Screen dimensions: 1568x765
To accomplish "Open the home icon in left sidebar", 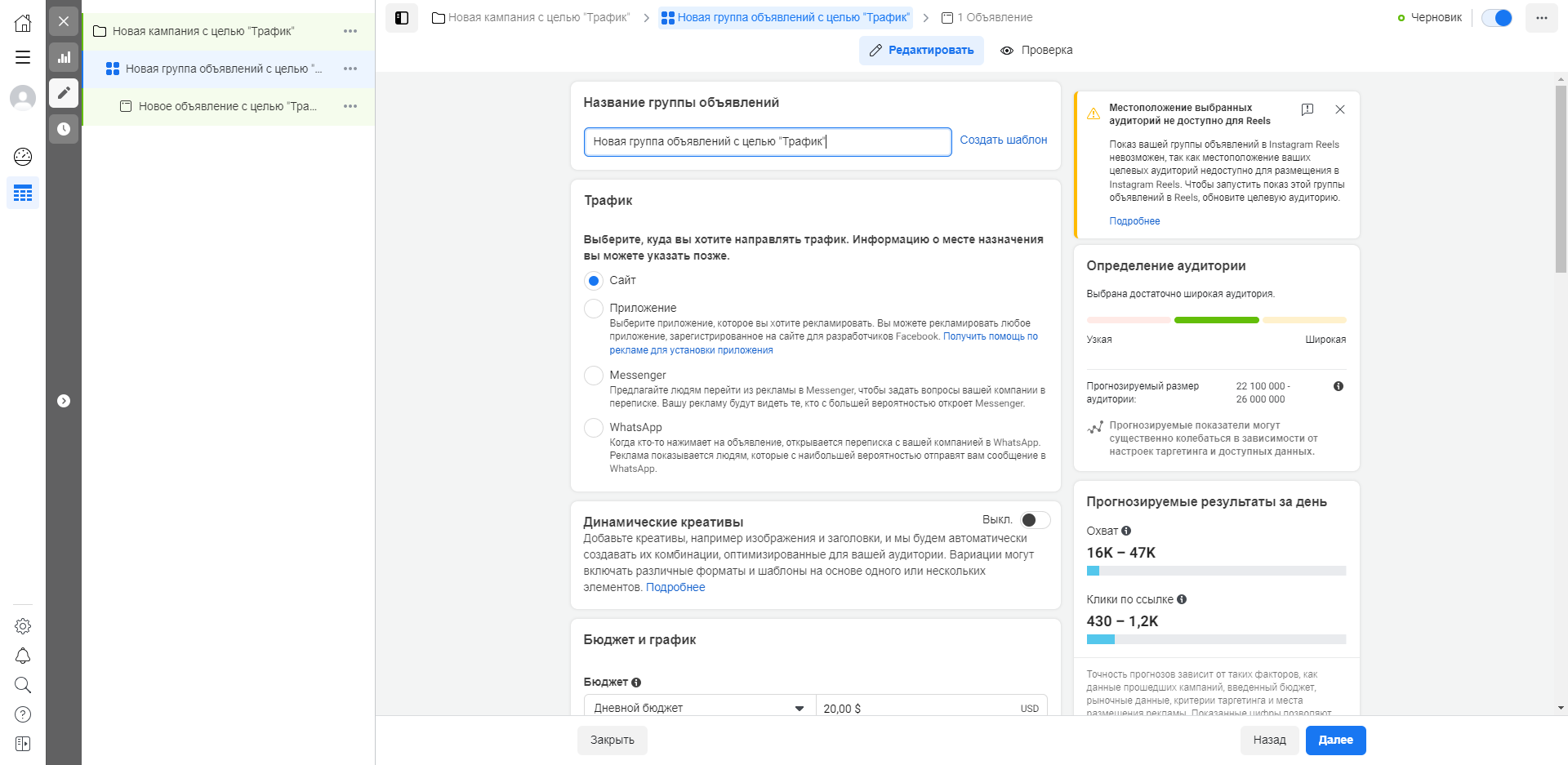I will click(x=23, y=23).
